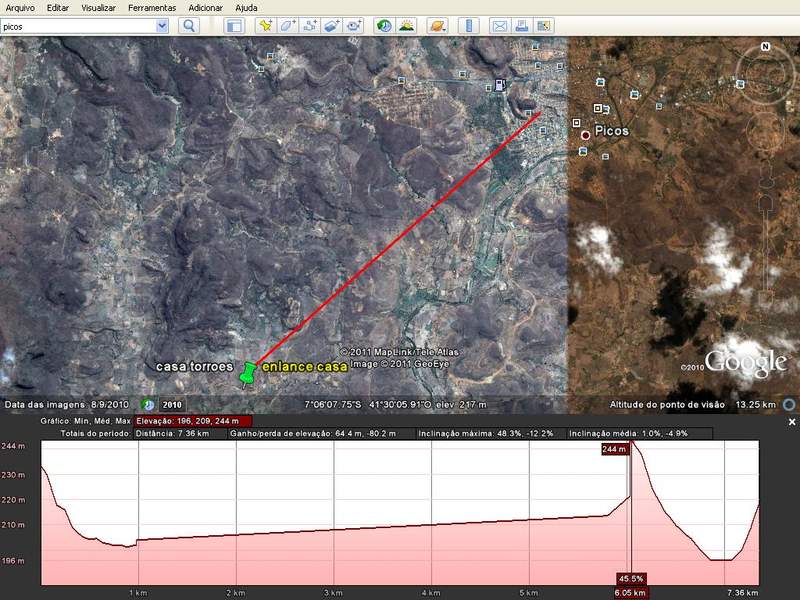Click 'Ganho/perda de elevação' field

(321, 434)
